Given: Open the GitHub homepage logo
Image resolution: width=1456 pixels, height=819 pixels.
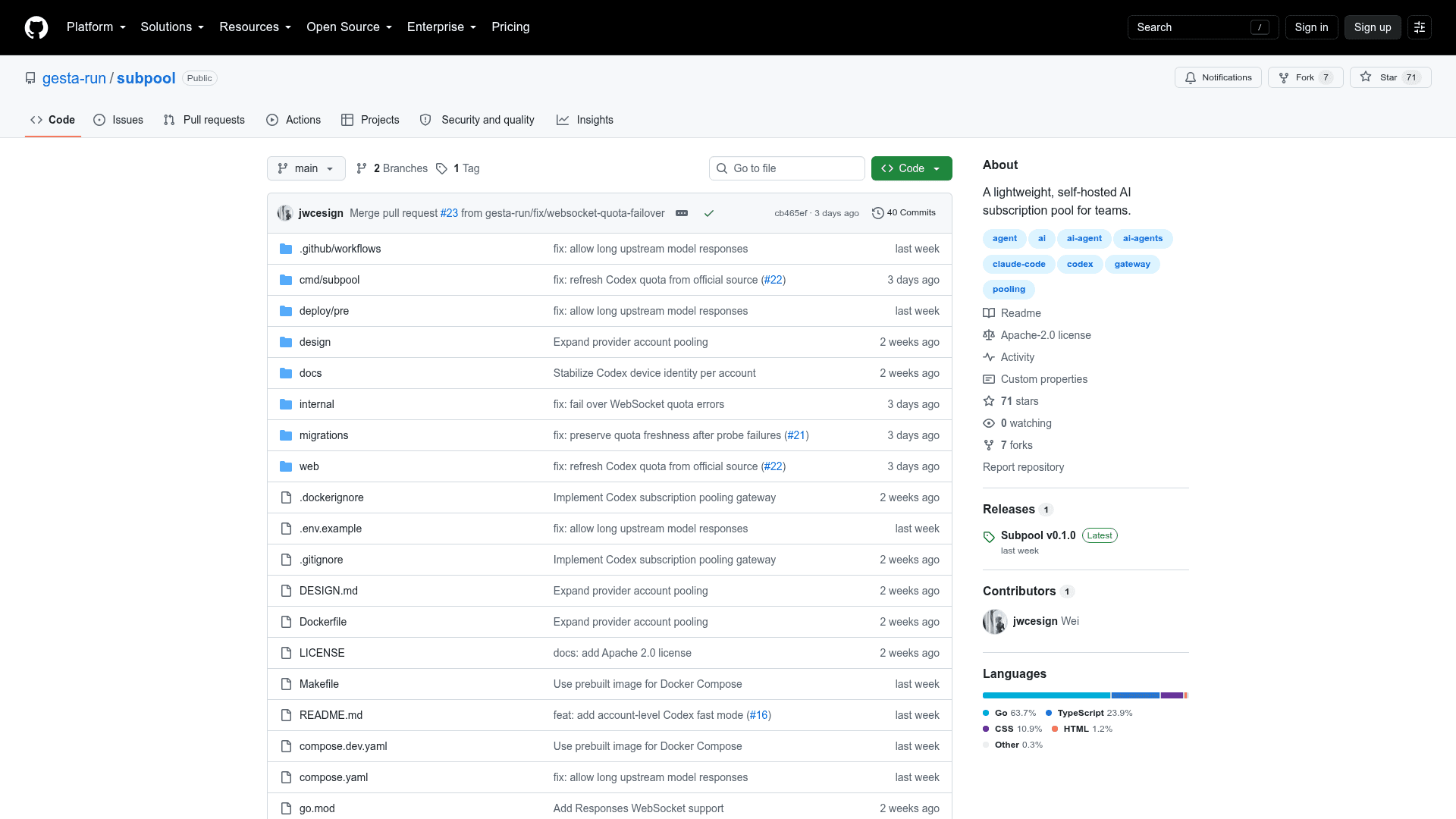Looking at the screenshot, I should pyautogui.click(x=36, y=27).
